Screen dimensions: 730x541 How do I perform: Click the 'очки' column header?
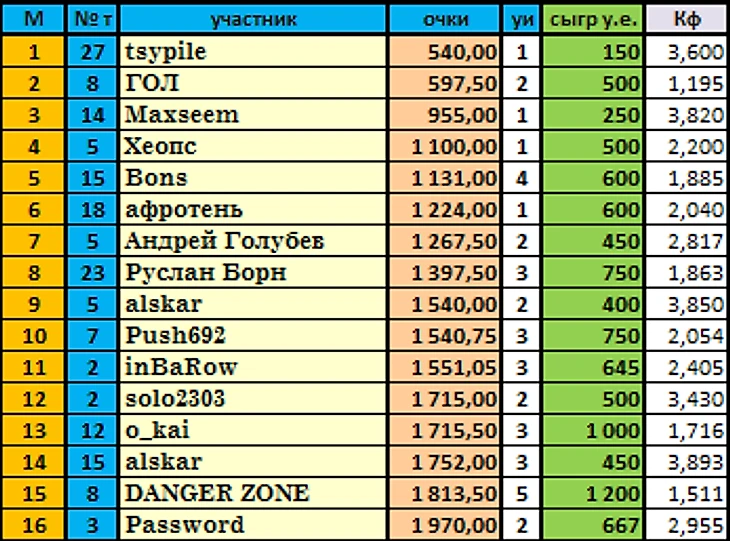(x=446, y=19)
